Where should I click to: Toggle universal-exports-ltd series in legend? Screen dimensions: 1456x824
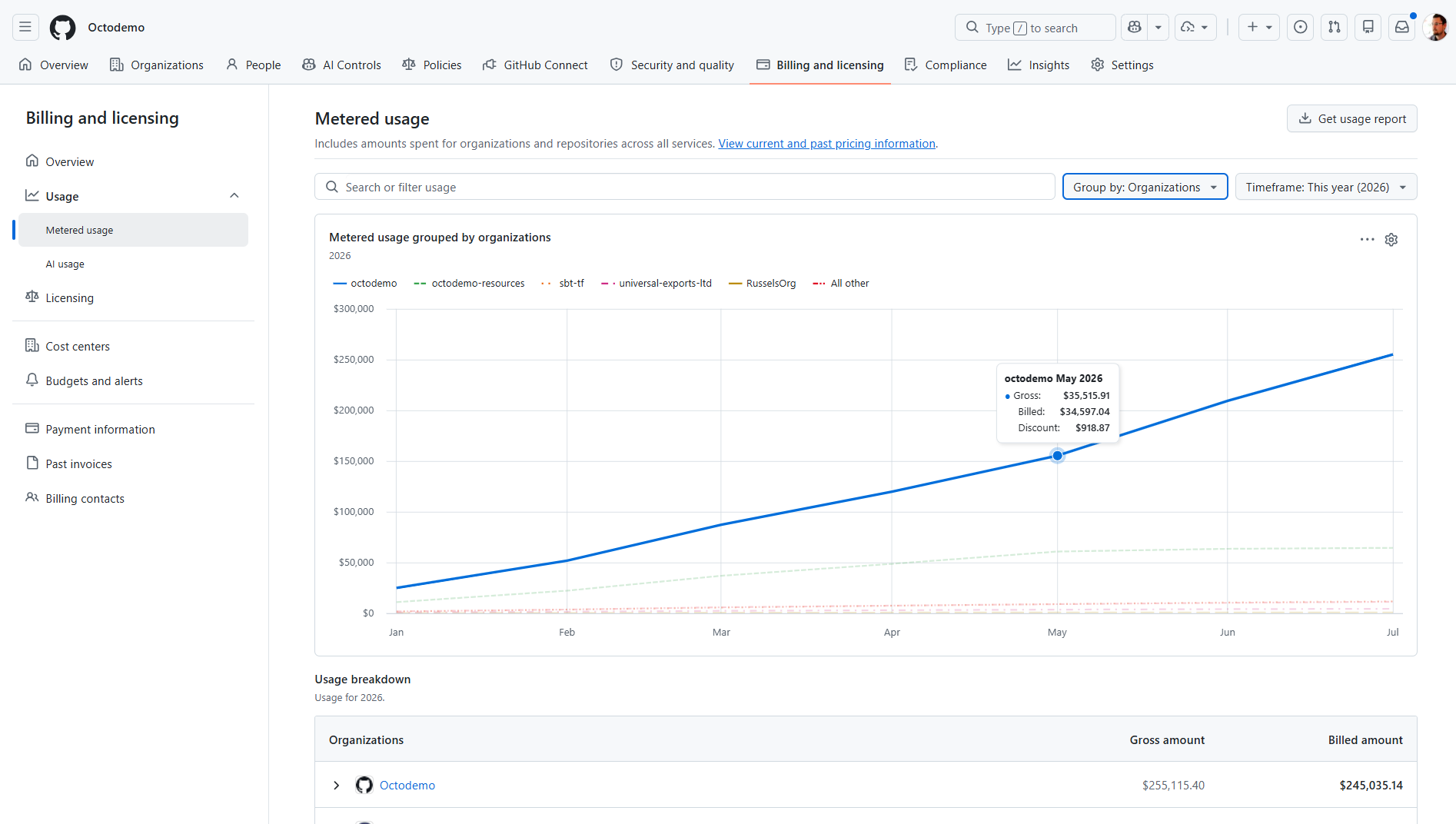(657, 284)
